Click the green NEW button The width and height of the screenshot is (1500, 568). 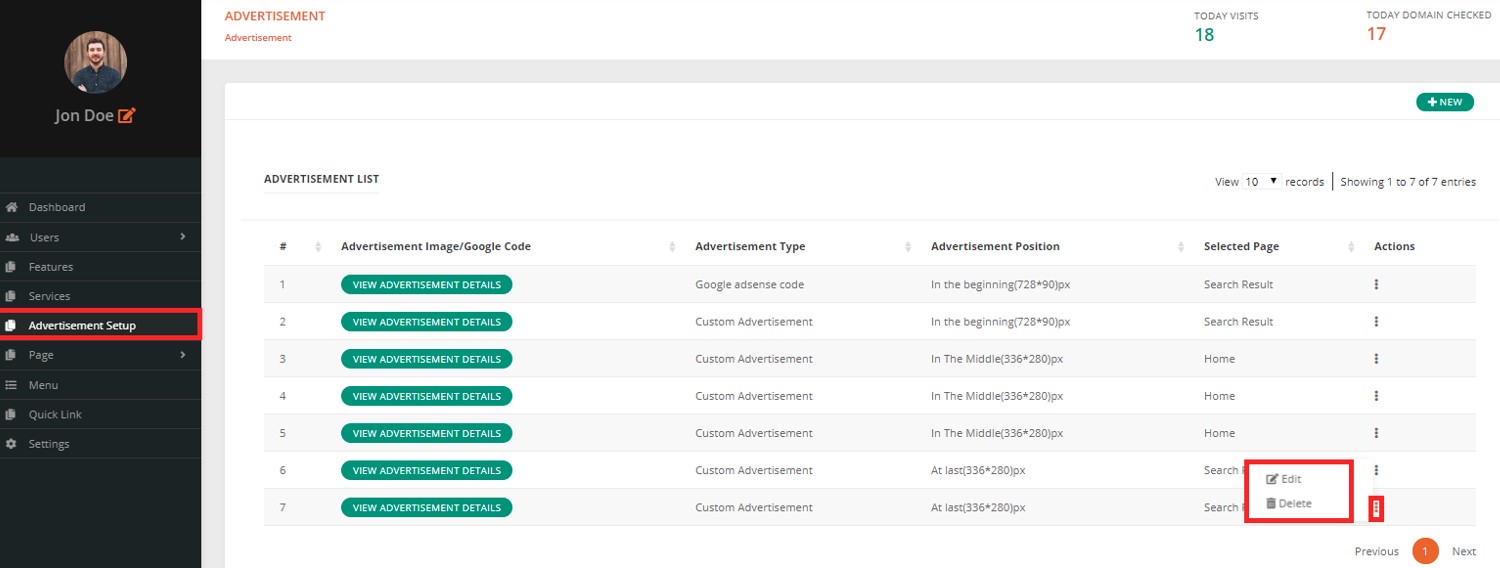pyautogui.click(x=1444, y=102)
